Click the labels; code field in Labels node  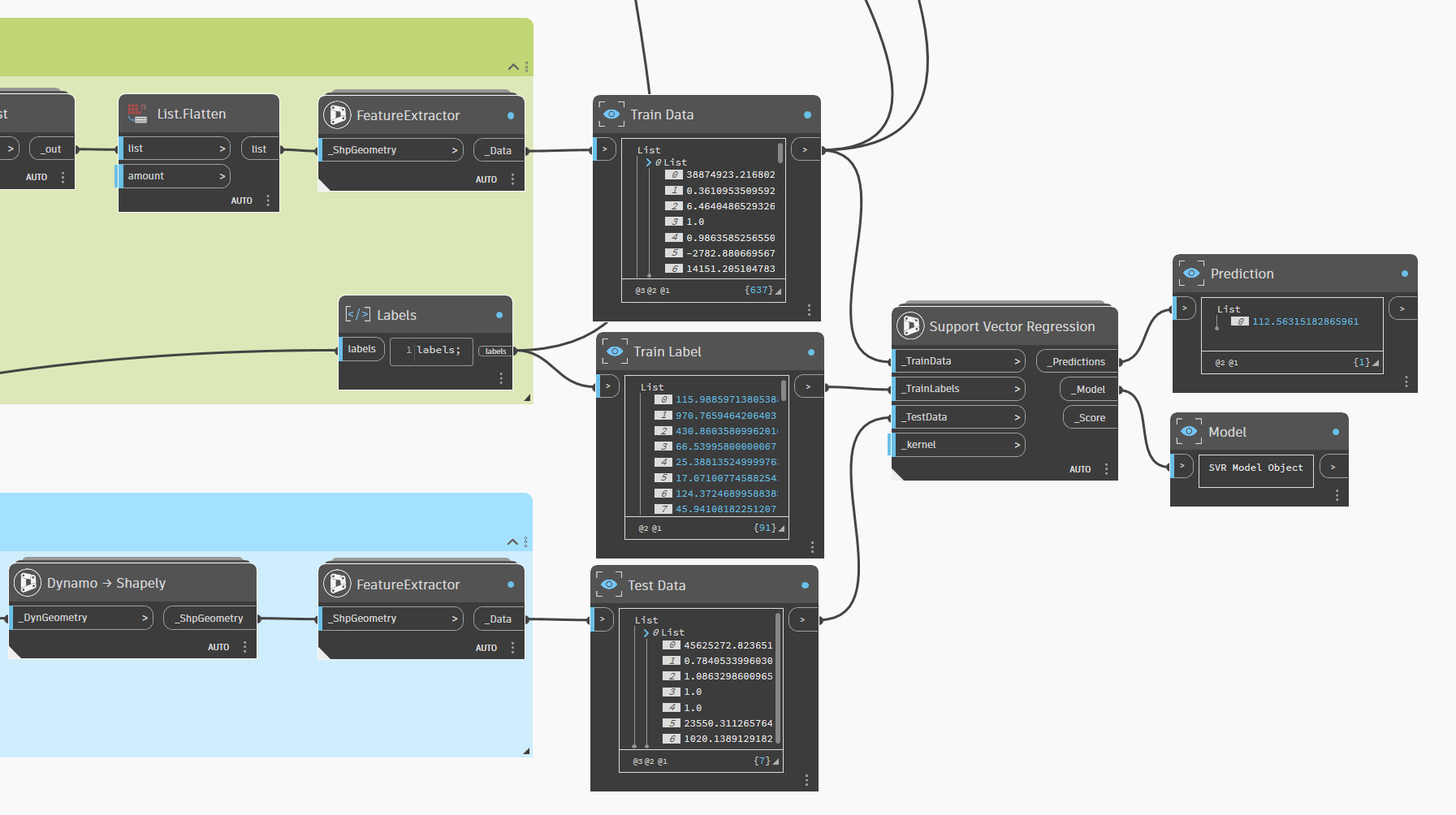pos(431,351)
